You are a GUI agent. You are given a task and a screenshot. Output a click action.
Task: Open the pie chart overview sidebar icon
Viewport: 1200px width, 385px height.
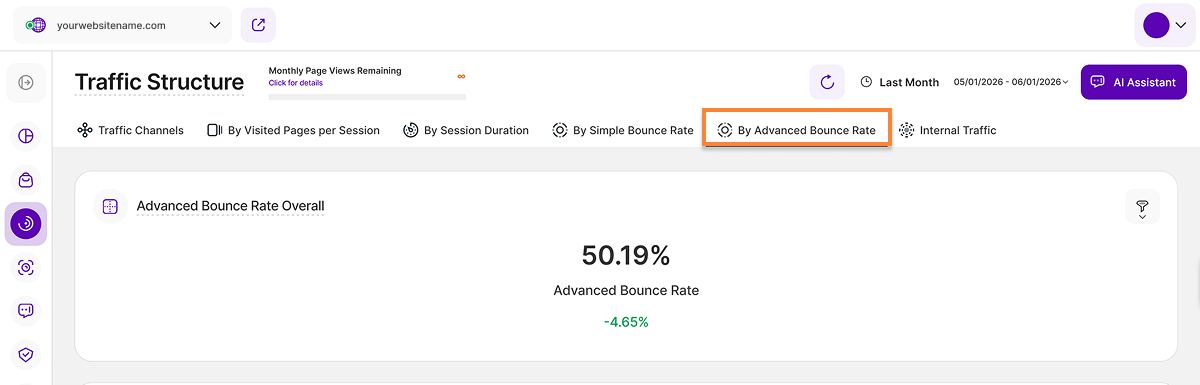click(x=26, y=135)
